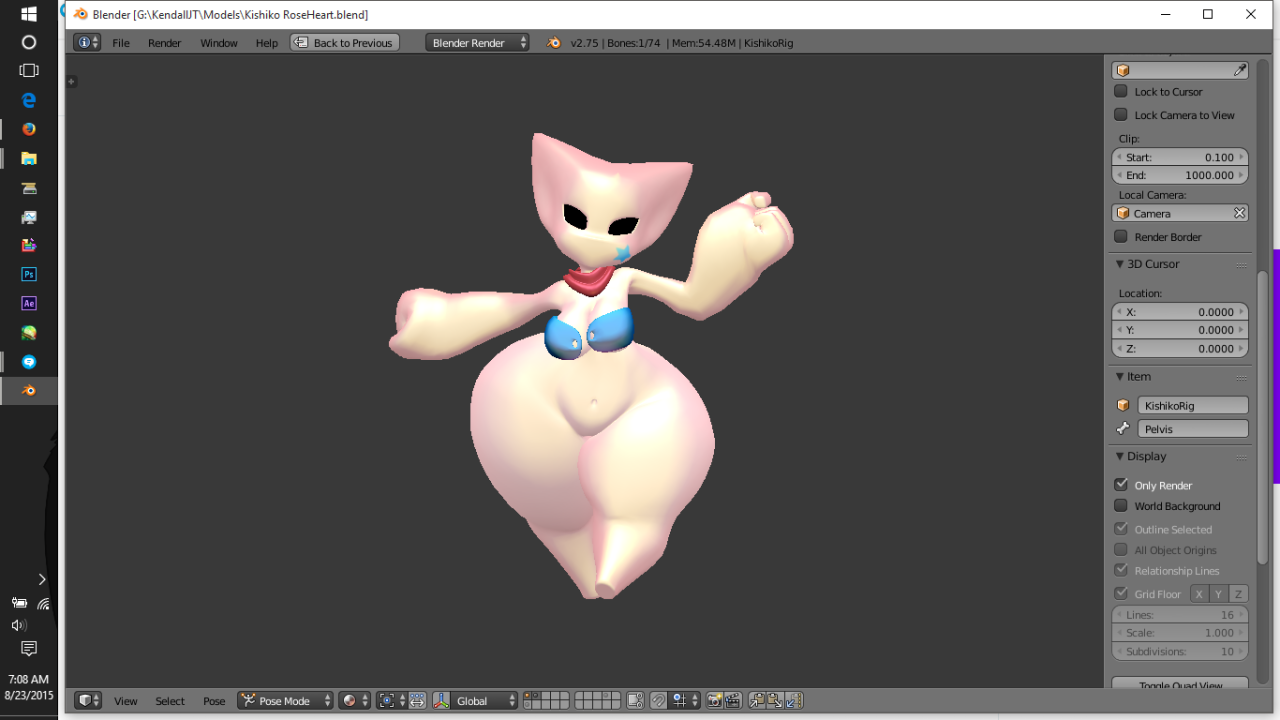Click the copy pose icon
The width and height of the screenshot is (1280, 720).
click(758, 701)
